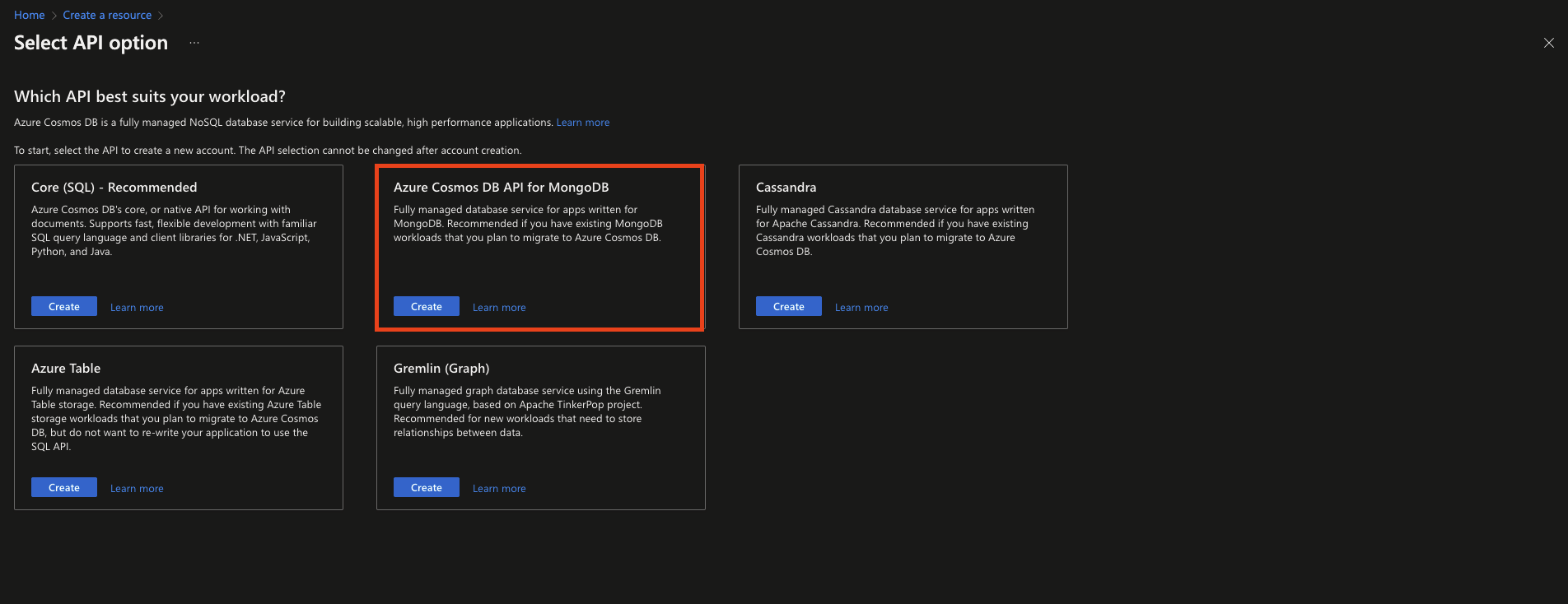Open Learn more for Core (SQL)
The width and height of the screenshot is (1568, 604).
click(x=137, y=308)
